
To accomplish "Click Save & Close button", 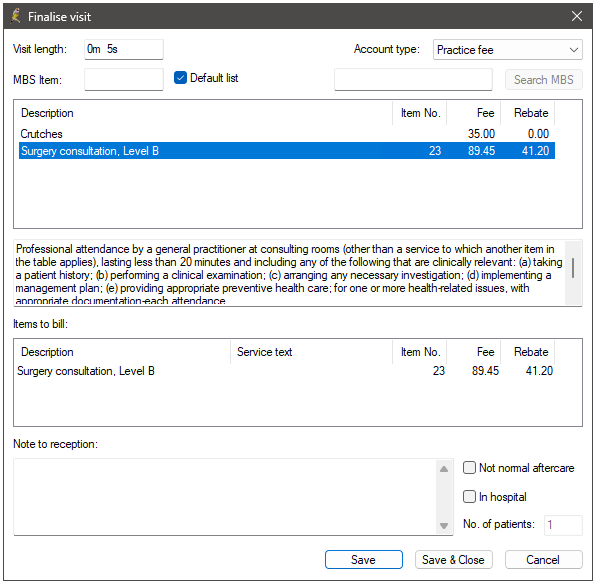I will [453, 560].
